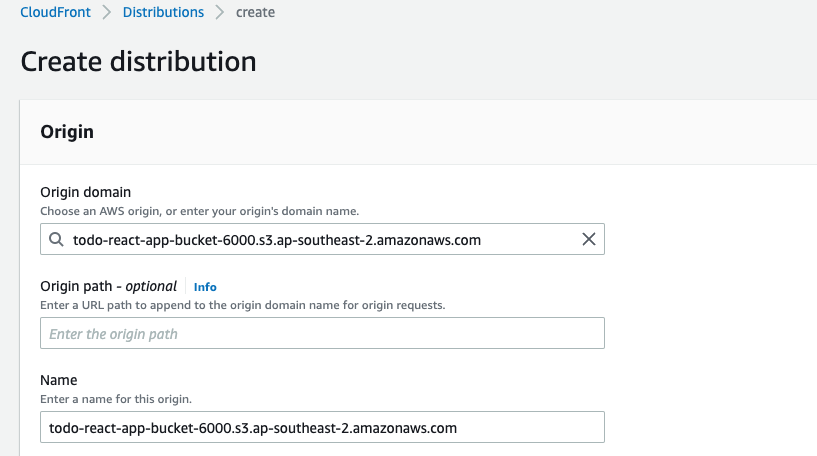This screenshot has width=817, height=456.
Task: Click the magnifier search icon in Origin domain
Action: coord(56,239)
